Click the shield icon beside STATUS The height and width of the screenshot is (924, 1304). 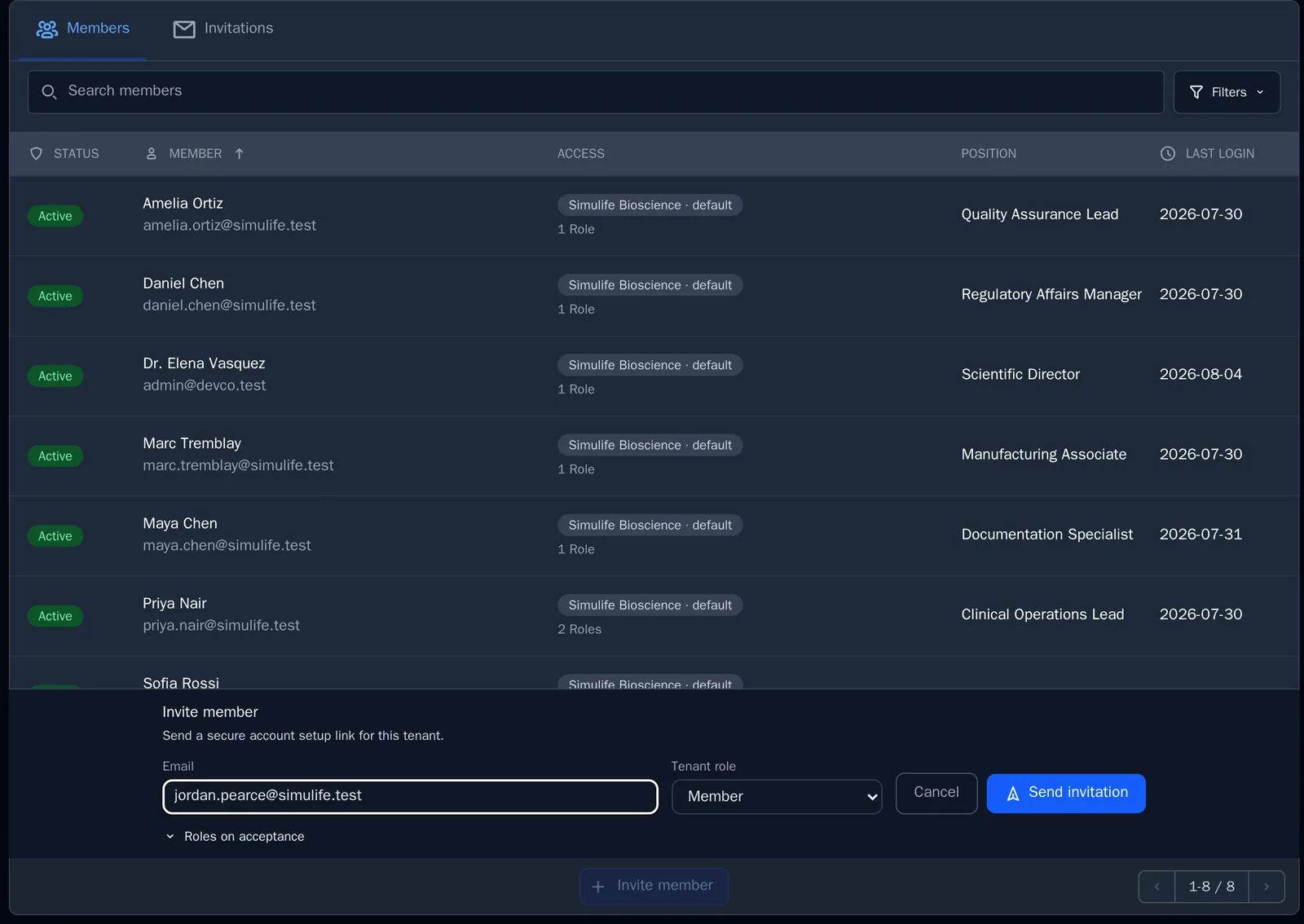coord(36,153)
